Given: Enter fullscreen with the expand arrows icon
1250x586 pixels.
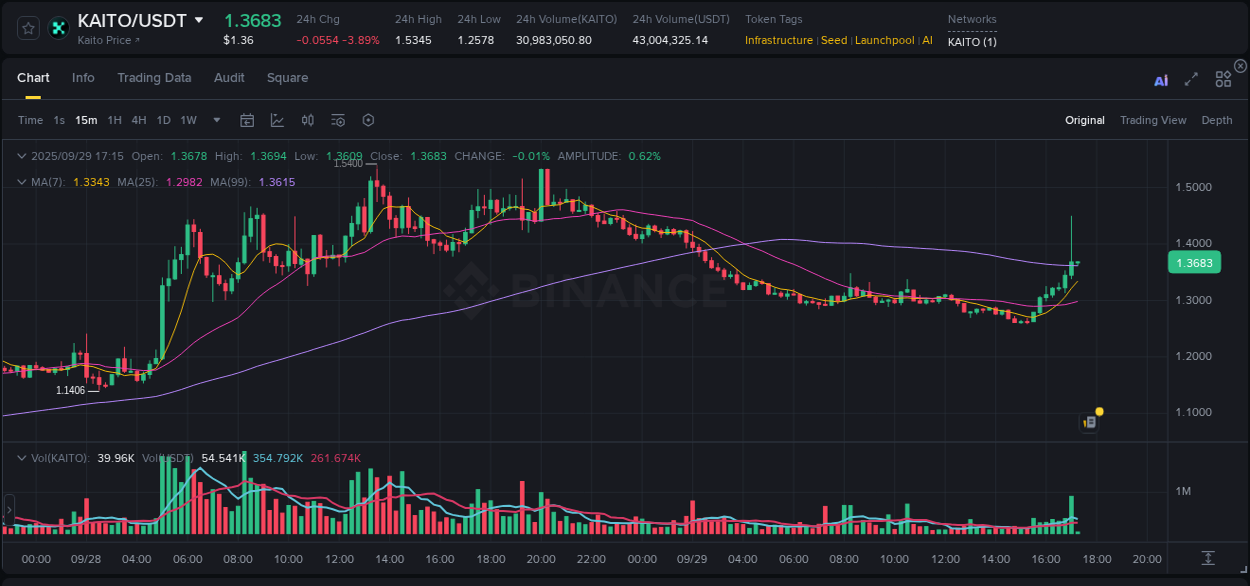Looking at the screenshot, I should click(1190, 78).
